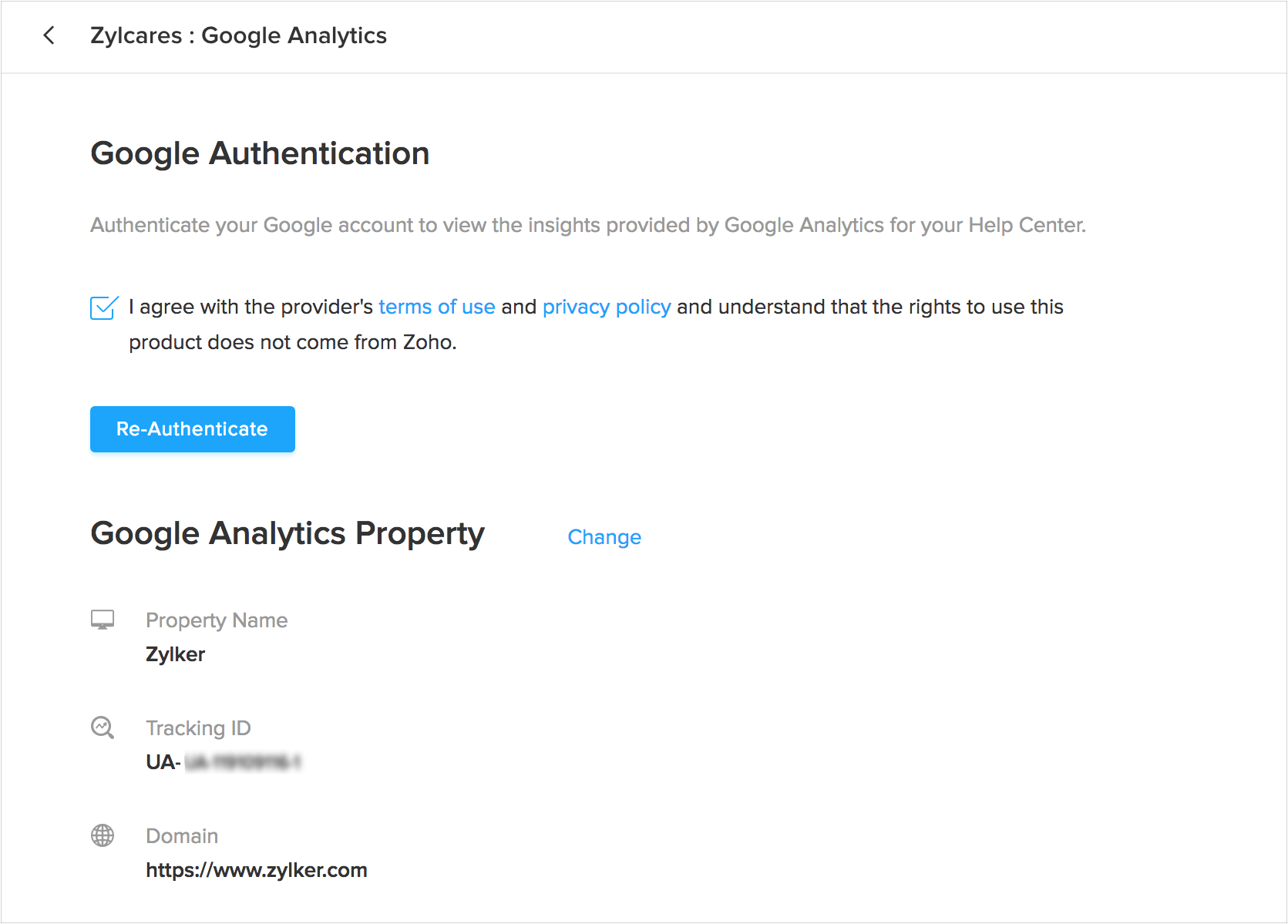This screenshot has width=1288, height=924.
Task: Click the authentication description text about Help Center
Action: tap(587, 225)
